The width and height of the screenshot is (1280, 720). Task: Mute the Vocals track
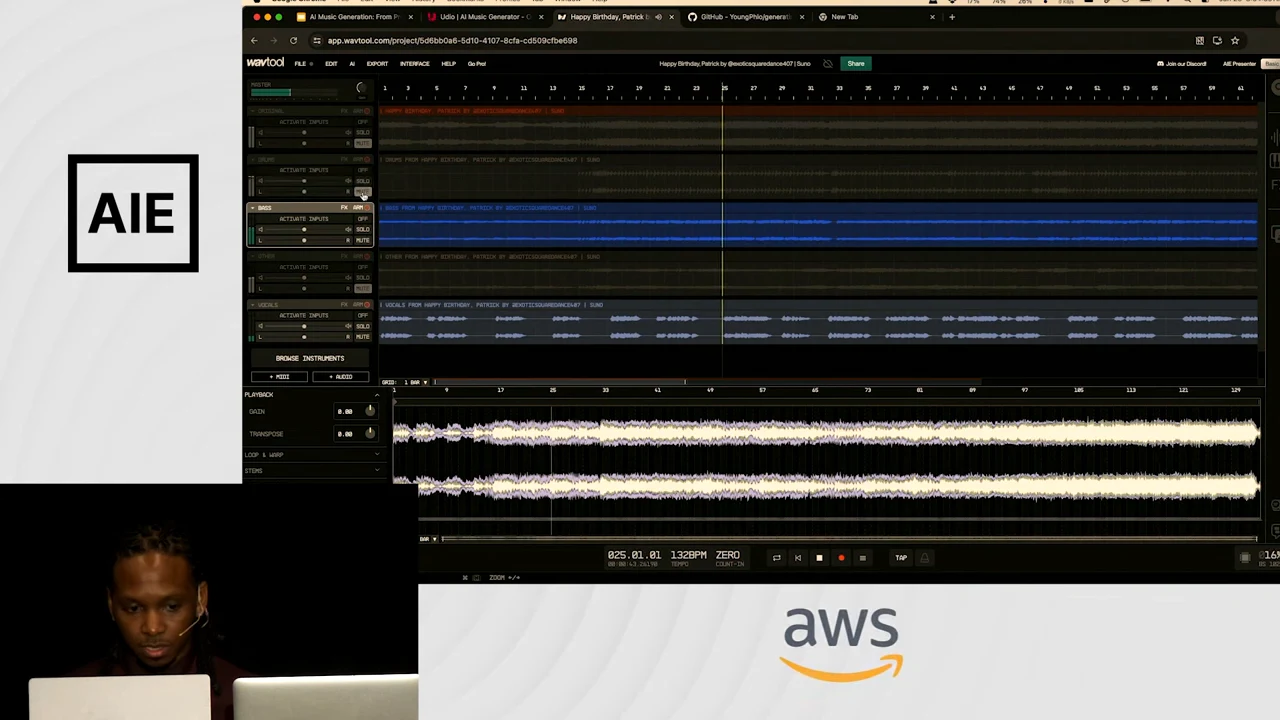[x=362, y=337]
